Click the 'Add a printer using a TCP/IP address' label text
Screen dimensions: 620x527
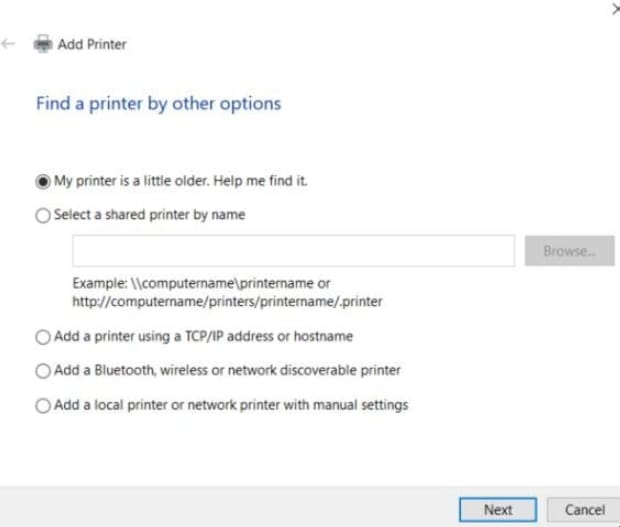(x=203, y=337)
